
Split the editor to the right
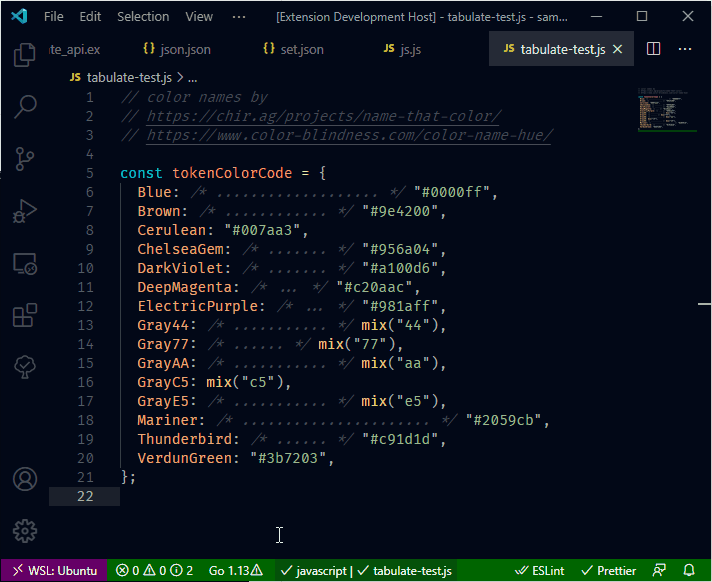[x=653, y=49]
